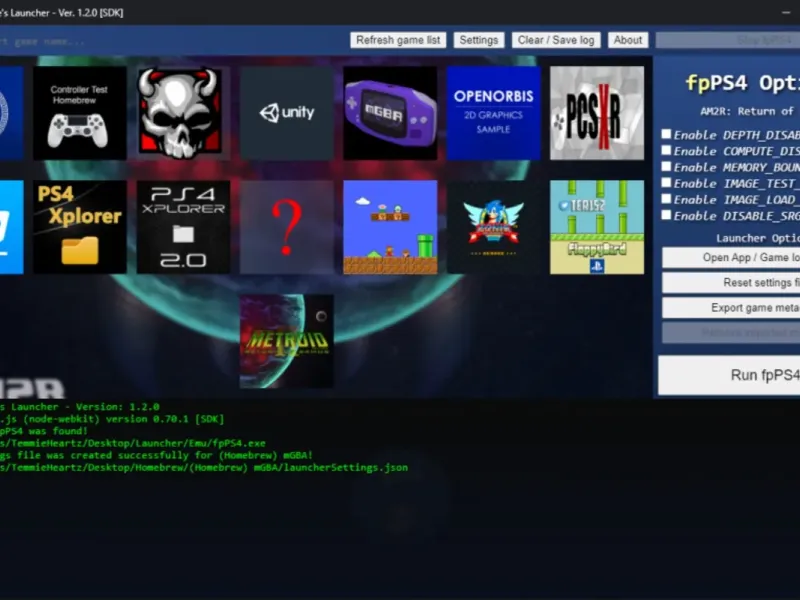Click the Reset settings button
The image size is (800, 600).
pos(731,283)
